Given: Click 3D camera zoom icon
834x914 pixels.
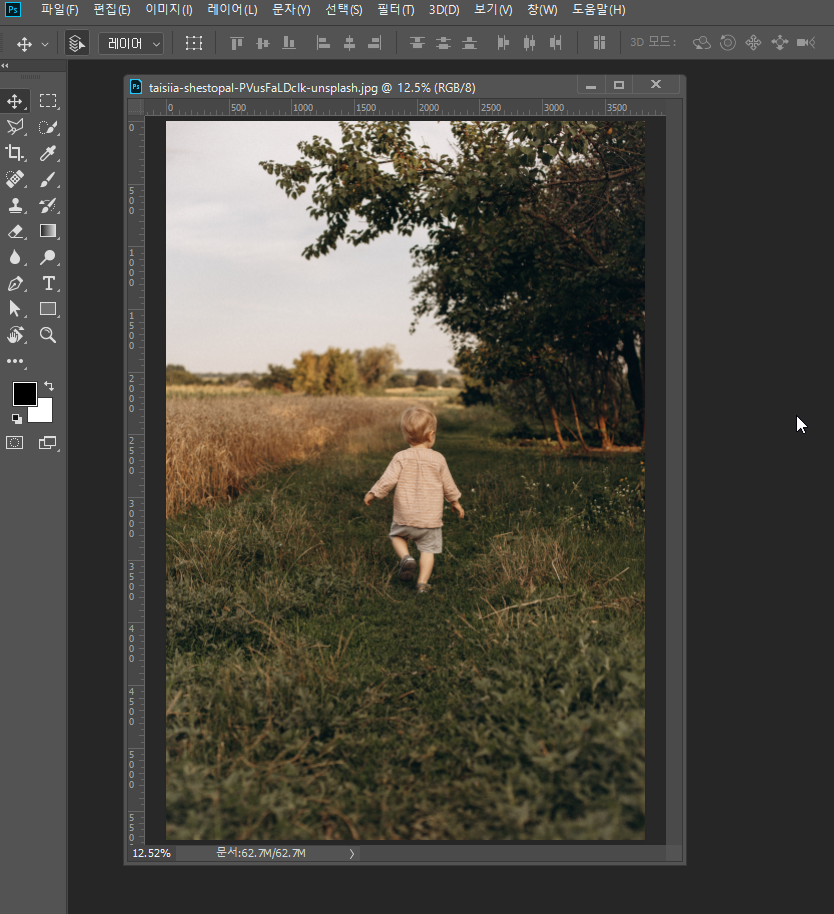Looking at the screenshot, I should 806,43.
